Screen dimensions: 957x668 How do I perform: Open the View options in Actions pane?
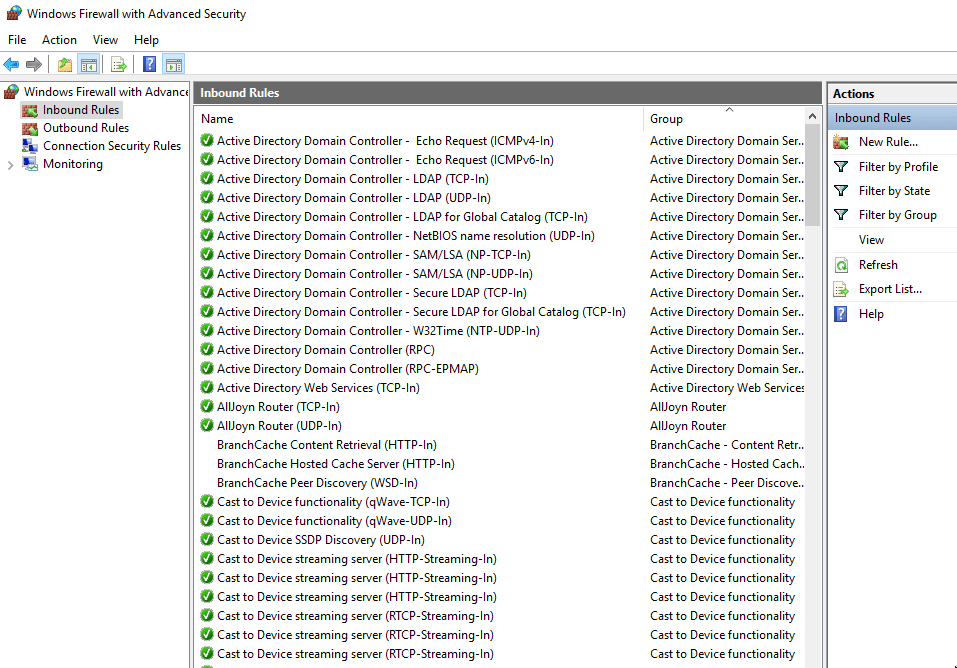[x=870, y=239]
